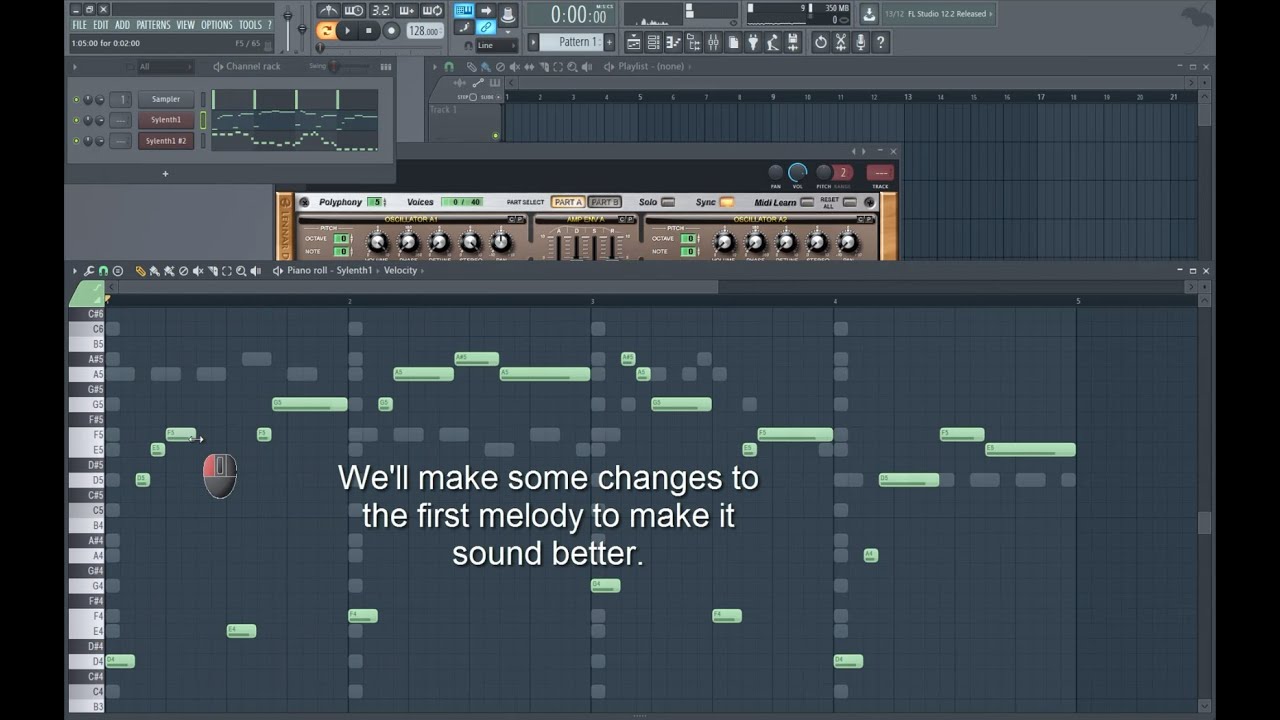Mute the Sylenth1 #2 channel
The image size is (1280, 720).
[x=76, y=141]
